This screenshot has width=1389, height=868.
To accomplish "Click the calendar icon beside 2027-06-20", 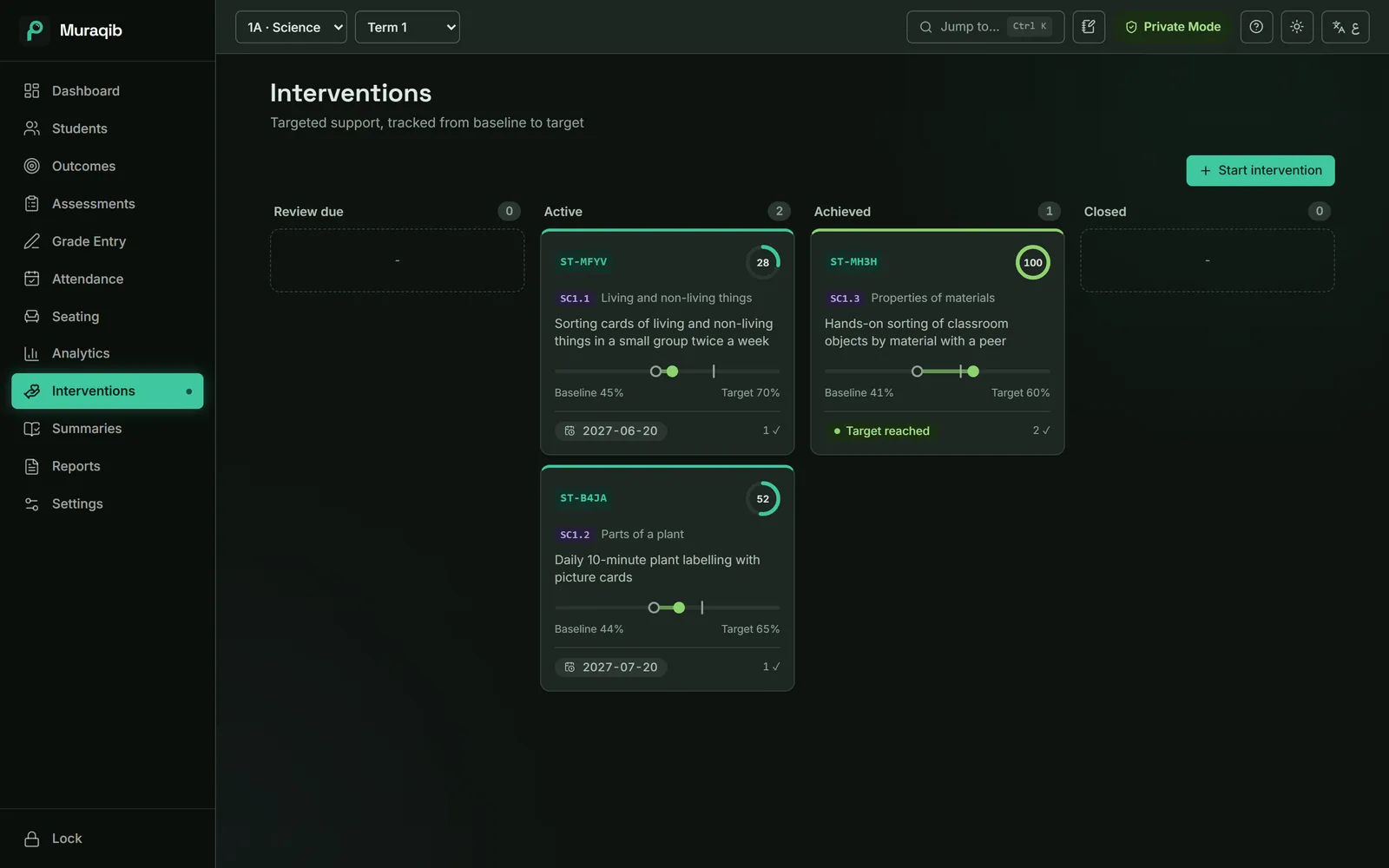I will pos(569,431).
